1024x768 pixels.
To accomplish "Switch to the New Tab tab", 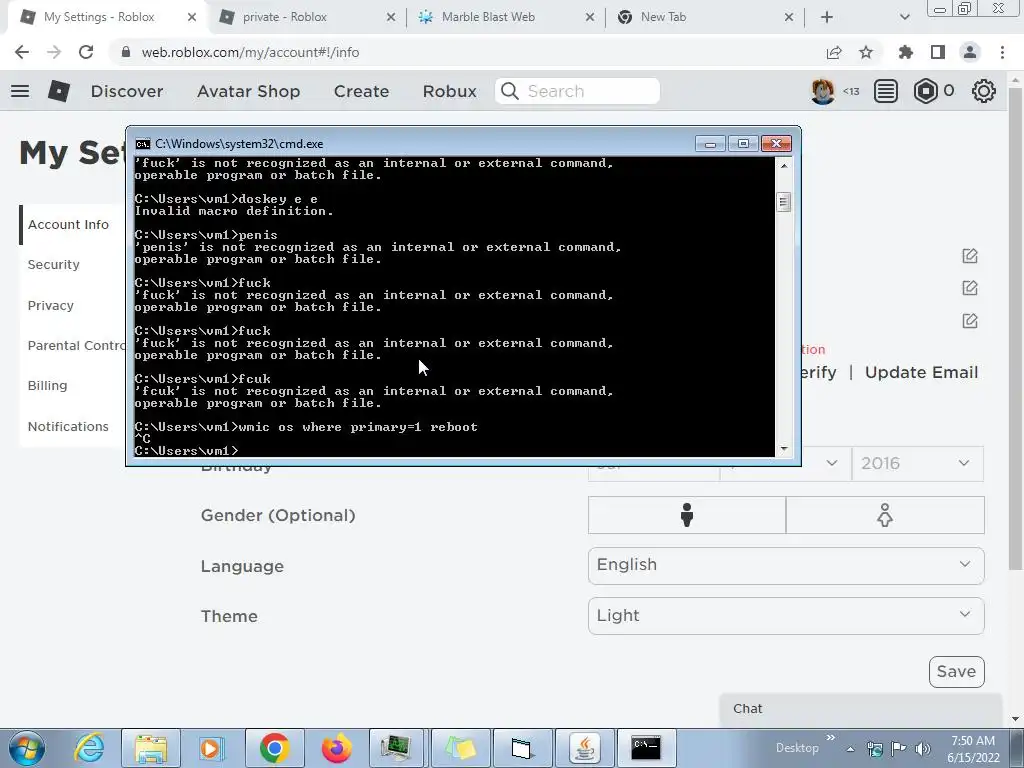I will click(x=703, y=17).
